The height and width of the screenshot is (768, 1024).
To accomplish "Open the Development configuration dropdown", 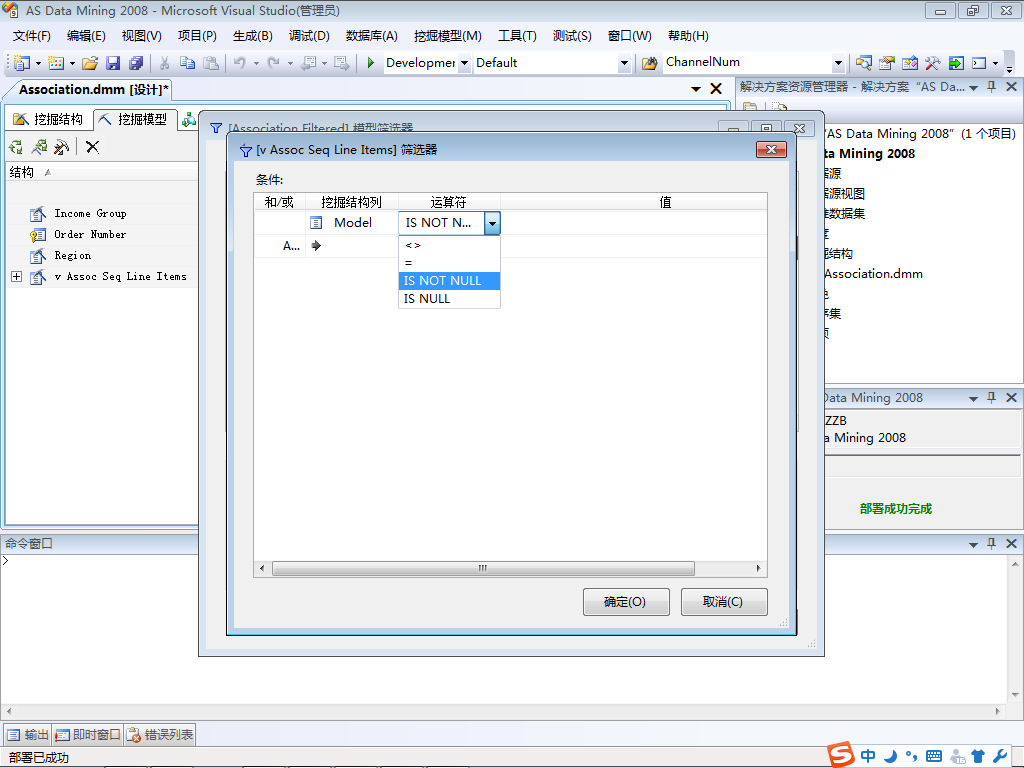I will pyautogui.click(x=464, y=63).
